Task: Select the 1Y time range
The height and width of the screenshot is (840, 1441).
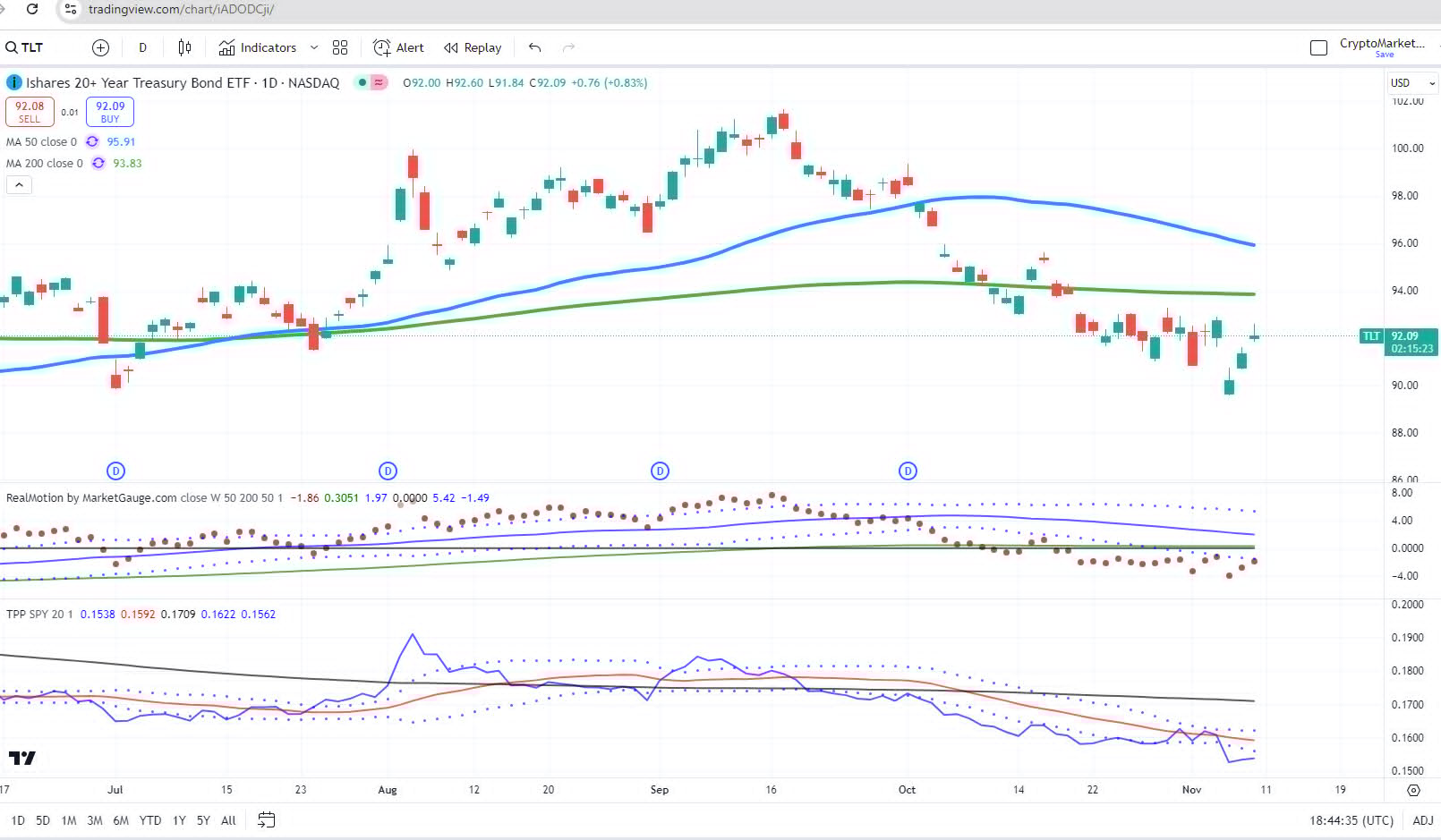Action: point(179,820)
